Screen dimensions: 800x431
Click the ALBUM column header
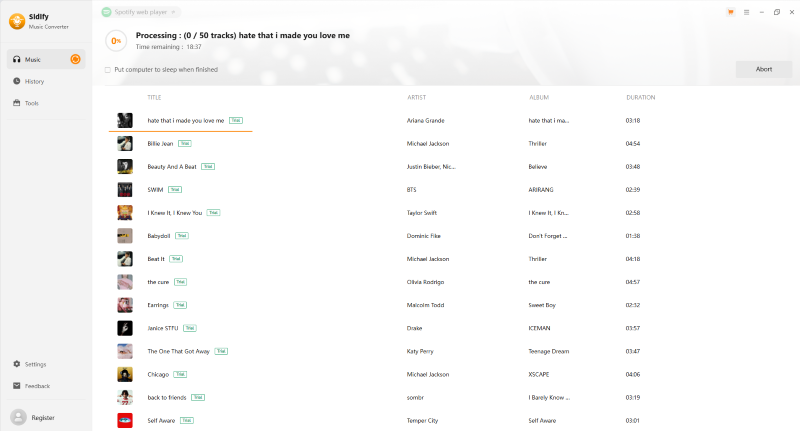[x=539, y=97]
